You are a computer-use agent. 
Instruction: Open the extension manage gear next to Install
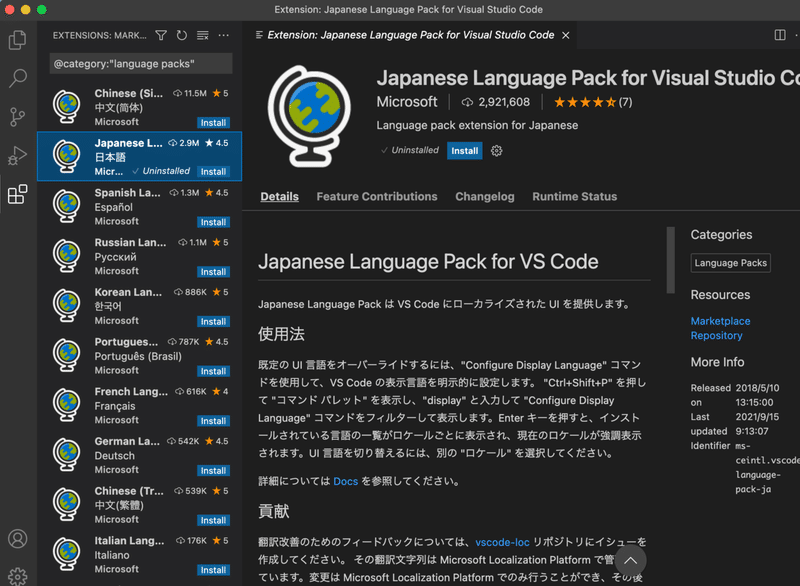[x=496, y=150]
